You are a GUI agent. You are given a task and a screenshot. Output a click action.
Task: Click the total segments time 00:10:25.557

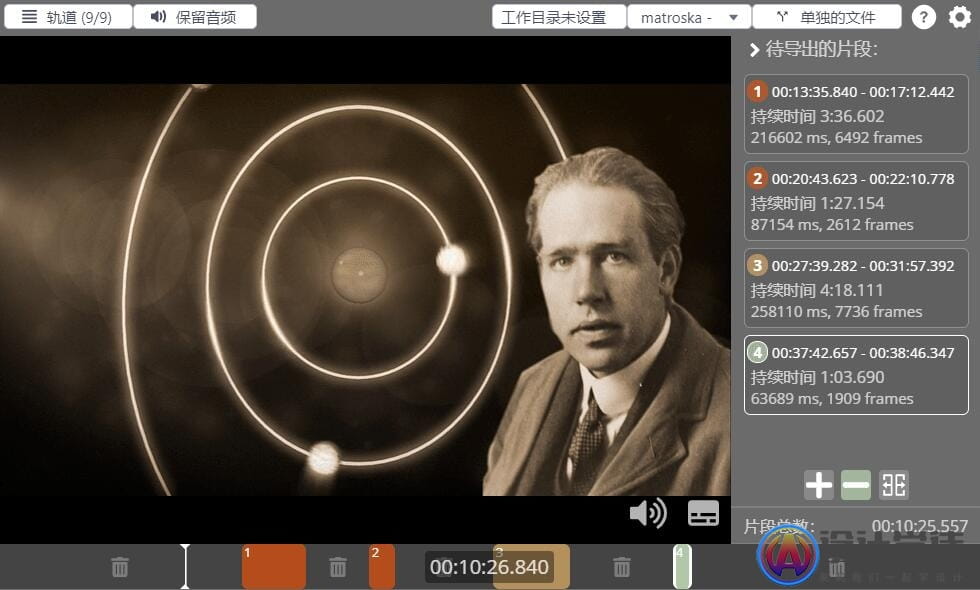pos(919,526)
